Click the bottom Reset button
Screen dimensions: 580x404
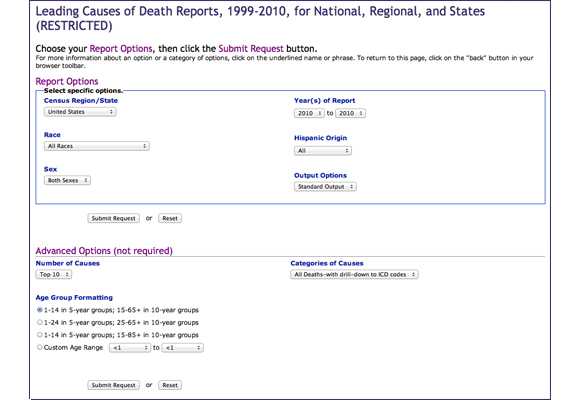(x=170, y=385)
